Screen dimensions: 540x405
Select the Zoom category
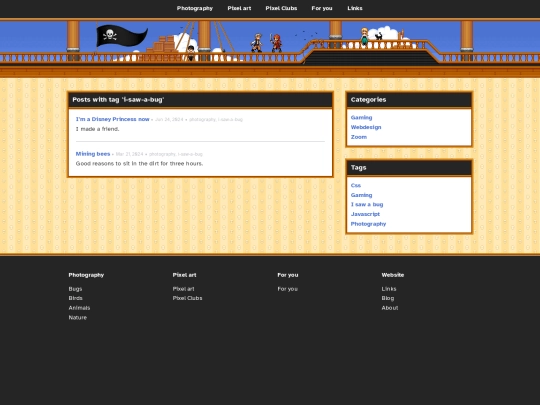[359, 137]
